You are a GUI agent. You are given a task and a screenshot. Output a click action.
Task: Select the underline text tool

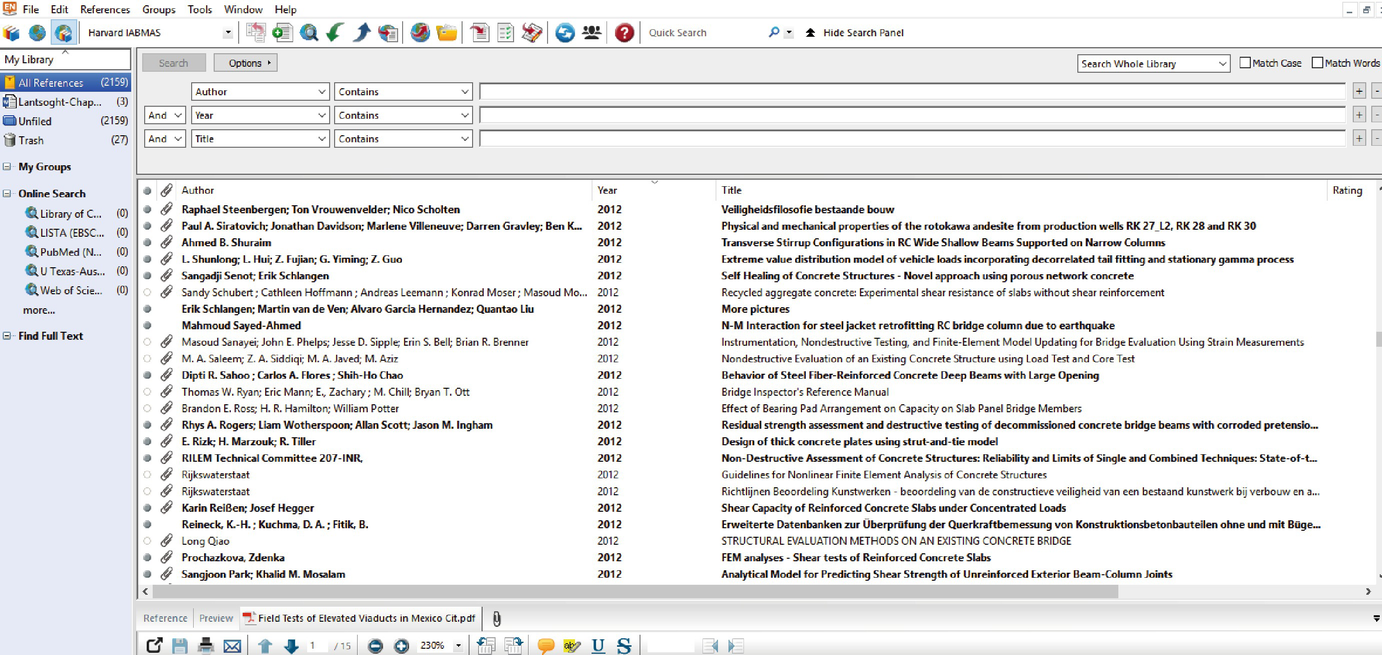598,646
